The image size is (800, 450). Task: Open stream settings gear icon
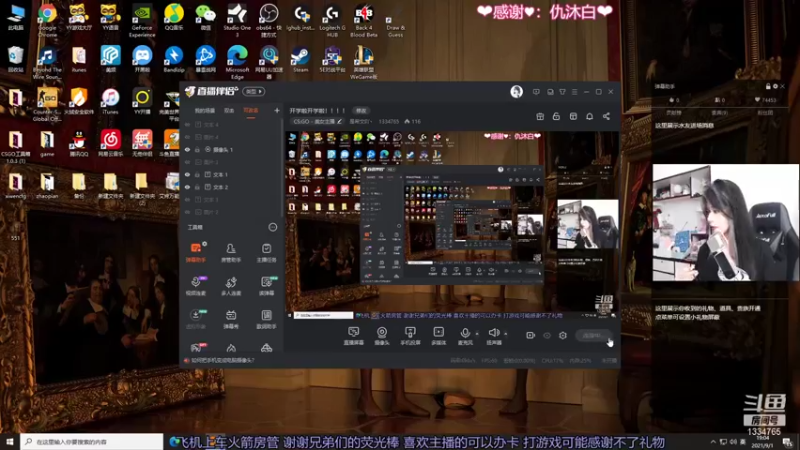point(563,335)
